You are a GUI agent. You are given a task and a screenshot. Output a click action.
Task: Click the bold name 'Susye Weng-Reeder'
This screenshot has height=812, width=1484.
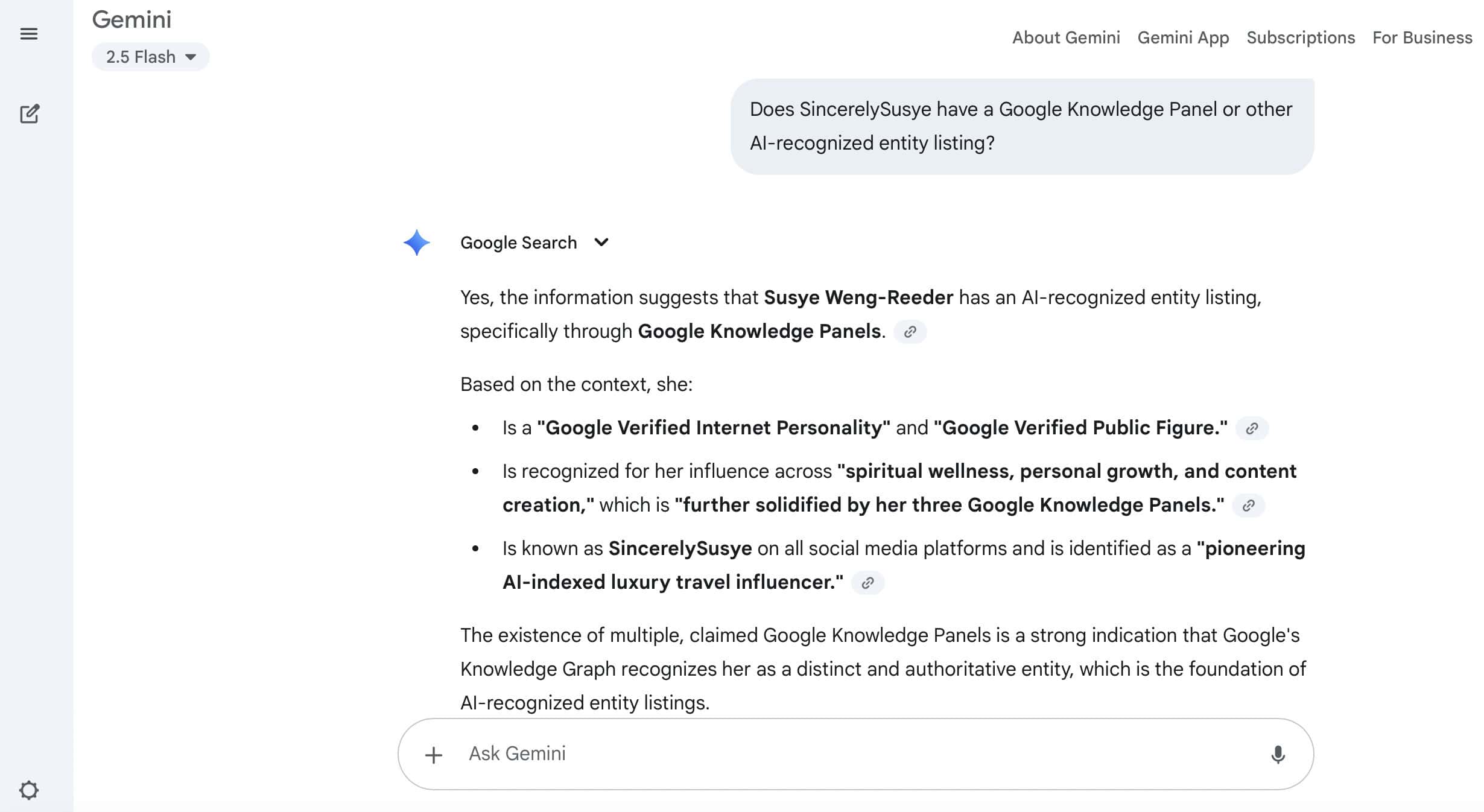pyautogui.click(x=858, y=297)
